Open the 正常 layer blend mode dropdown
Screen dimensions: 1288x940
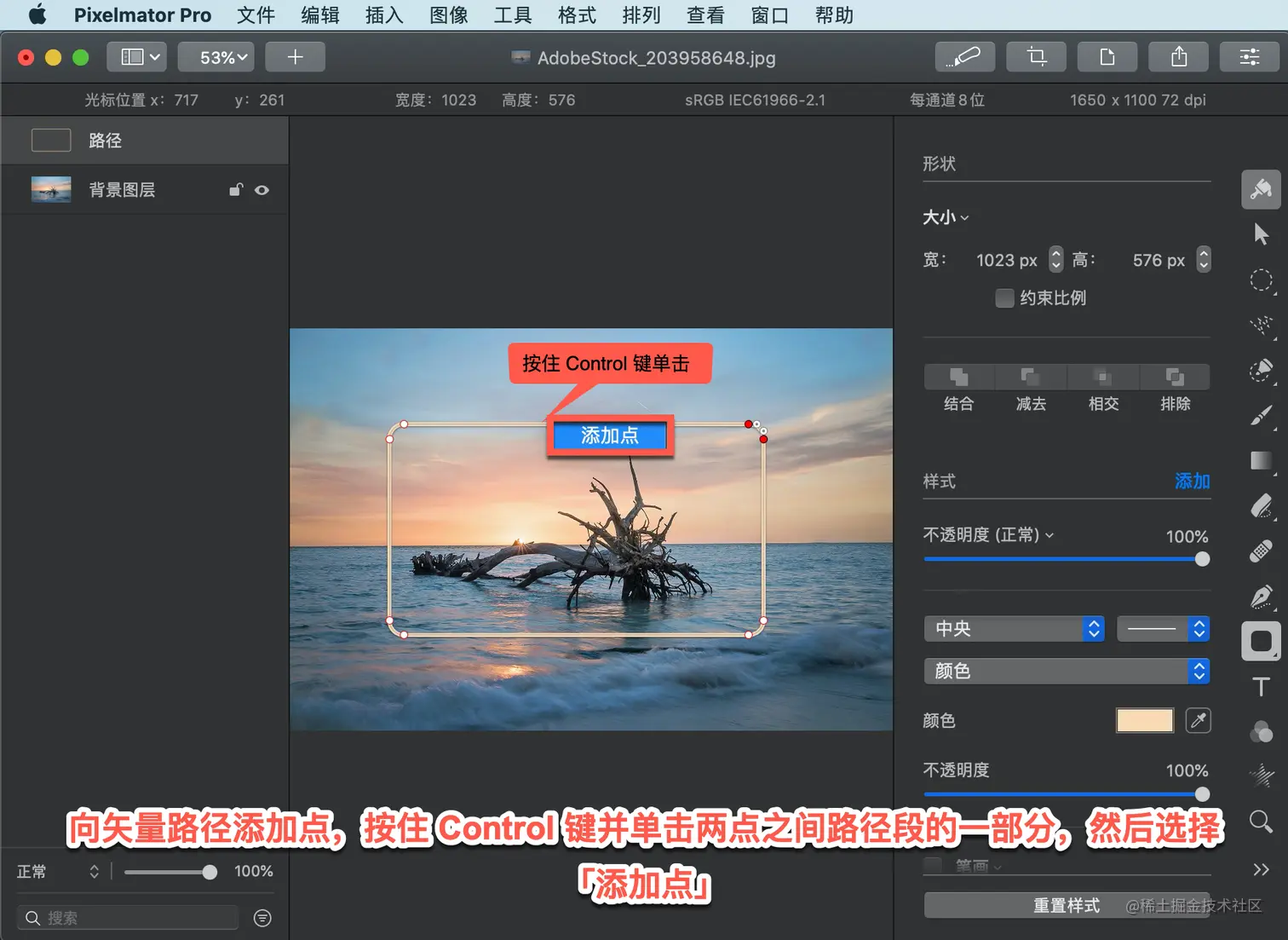[x=58, y=871]
